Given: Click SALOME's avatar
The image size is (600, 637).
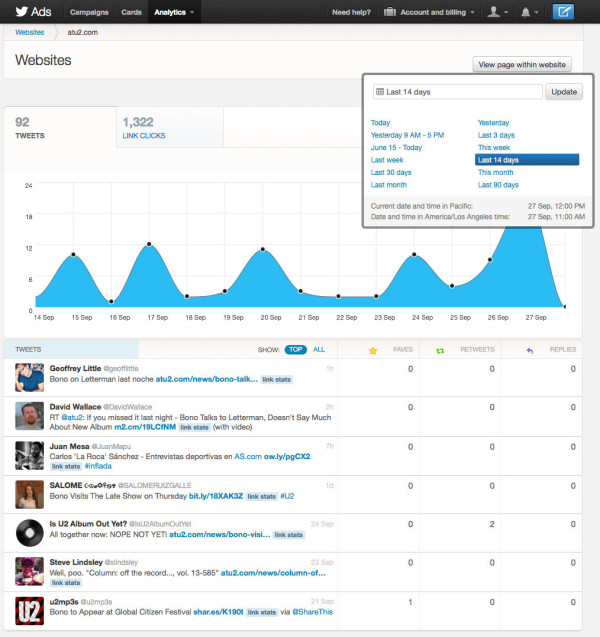Looking at the screenshot, I should [x=29, y=494].
